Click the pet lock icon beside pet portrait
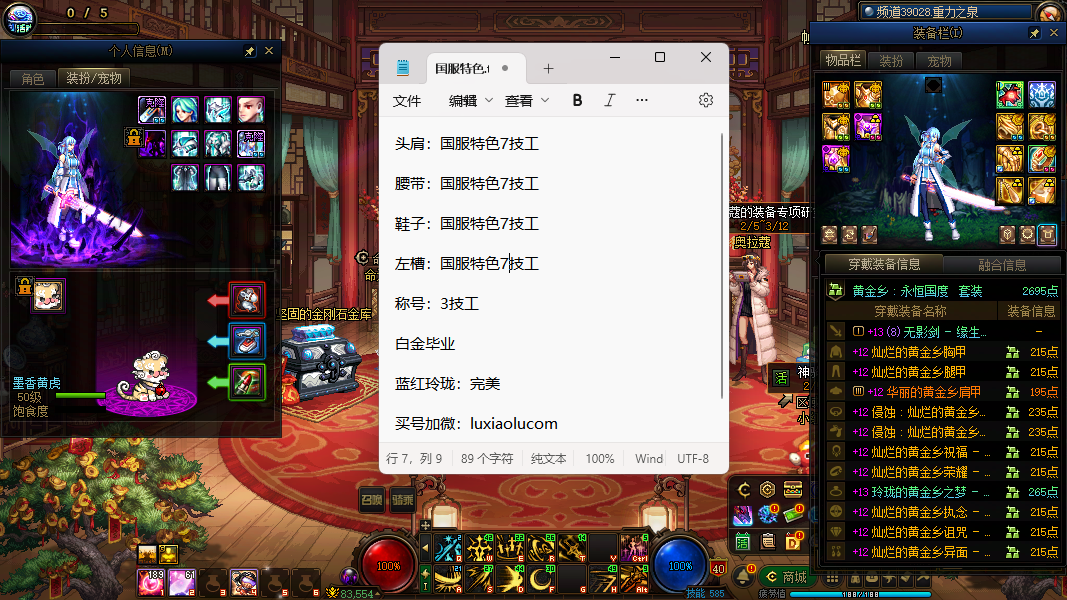1067x600 pixels. (25, 287)
